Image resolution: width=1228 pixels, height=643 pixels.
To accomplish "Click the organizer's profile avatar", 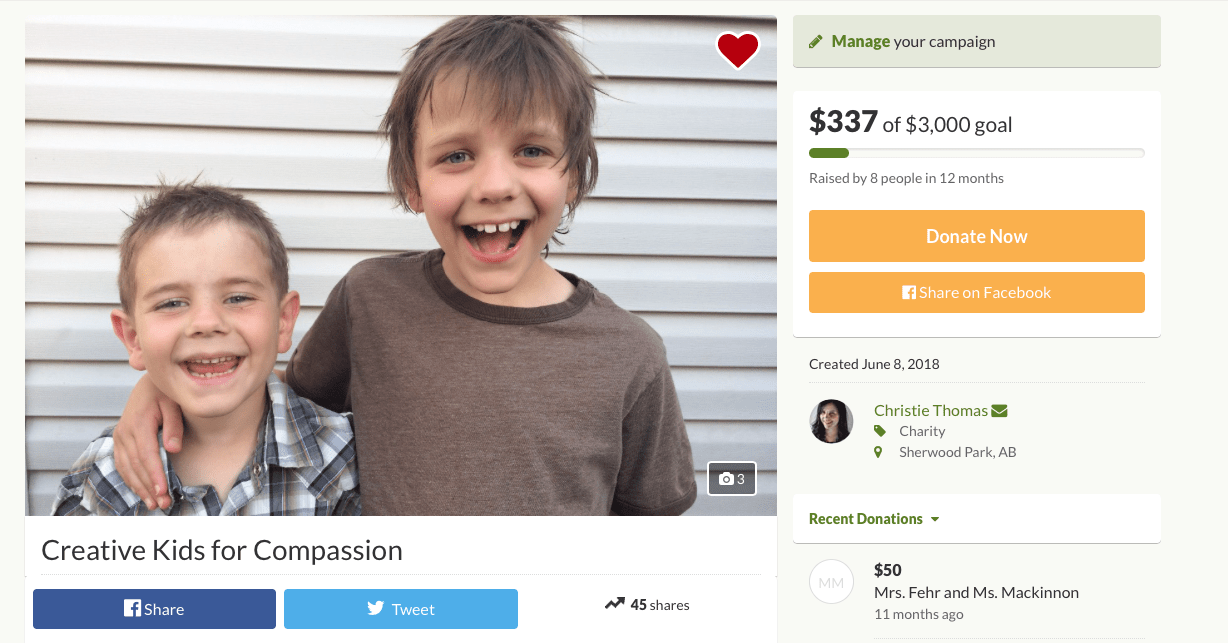I will [x=831, y=422].
